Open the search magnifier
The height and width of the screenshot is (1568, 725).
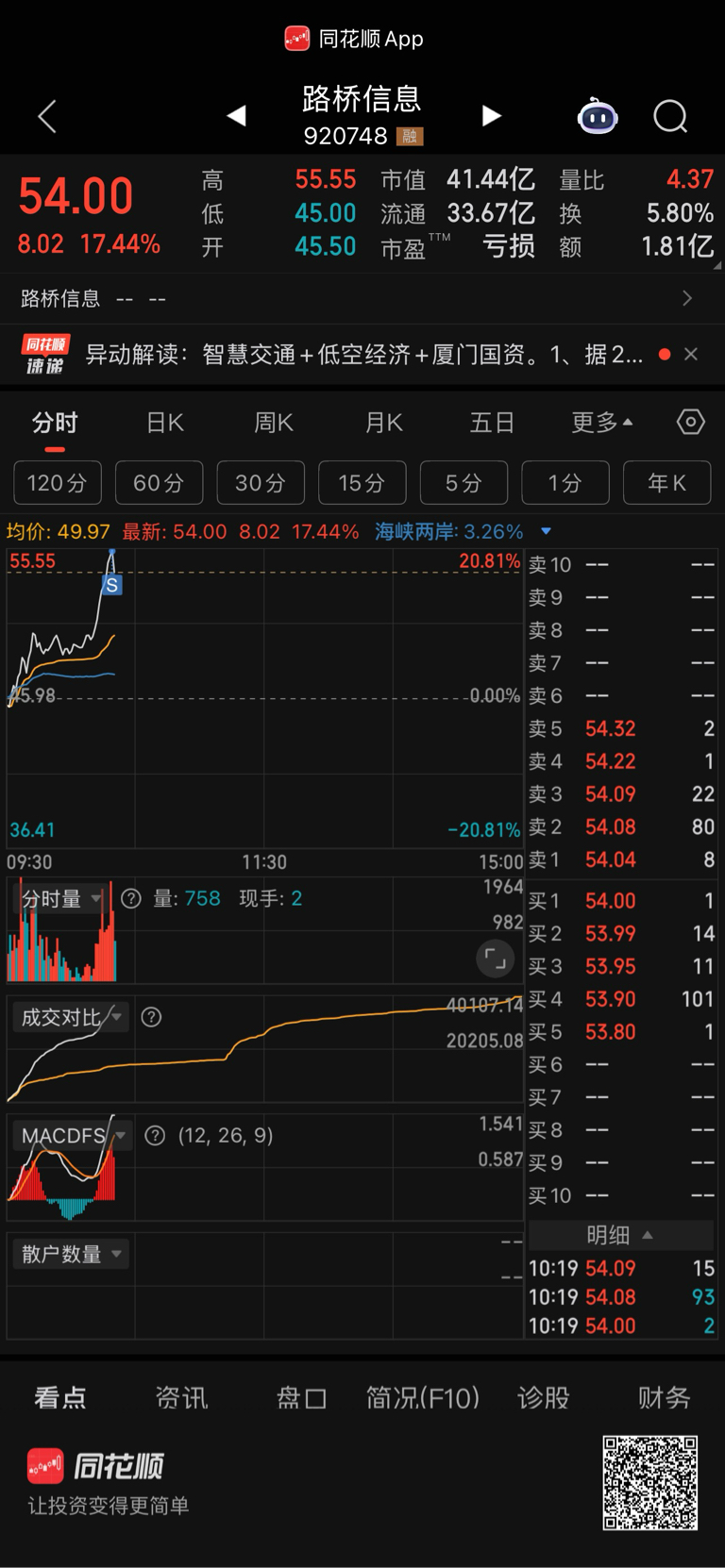click(x=670, y=117)
